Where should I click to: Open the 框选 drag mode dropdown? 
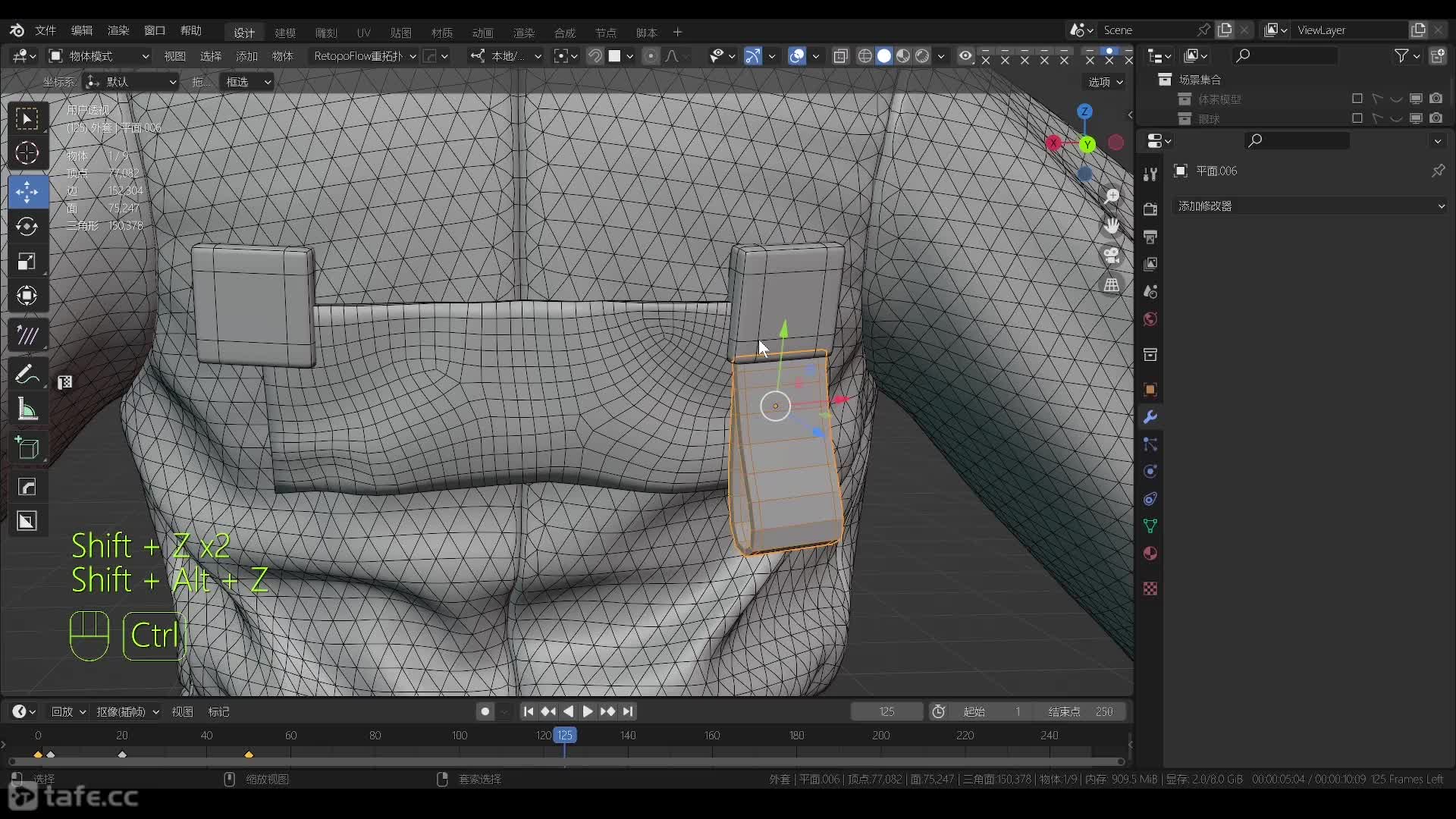pyautogui.click(x=246, y=82)
